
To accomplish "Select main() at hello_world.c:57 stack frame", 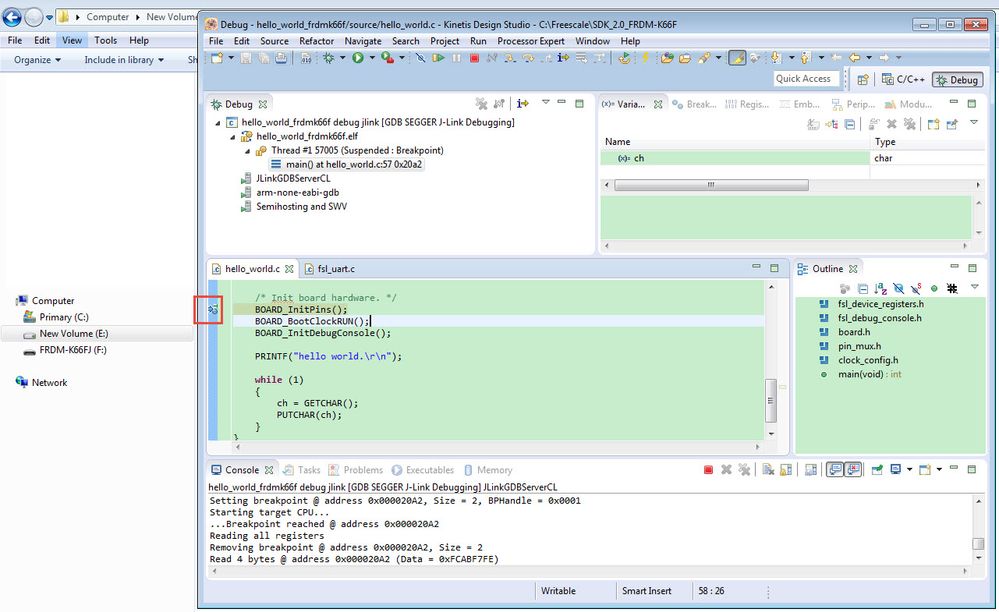I will pos(346,164).
